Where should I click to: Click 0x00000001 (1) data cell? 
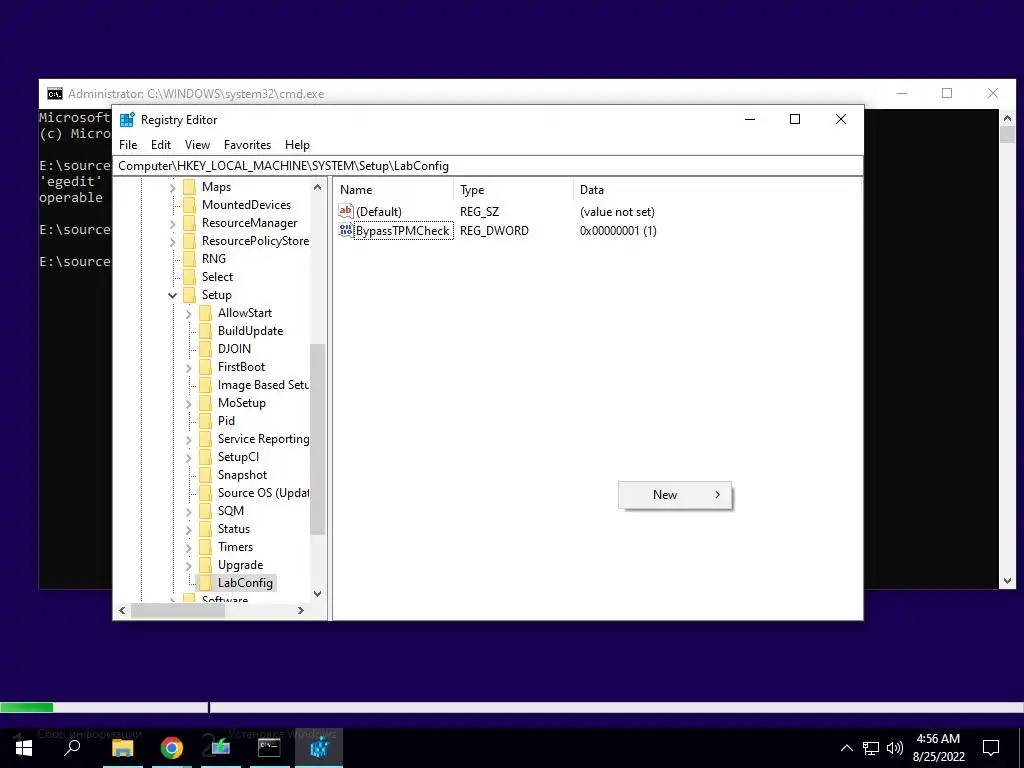click(618, 231)
